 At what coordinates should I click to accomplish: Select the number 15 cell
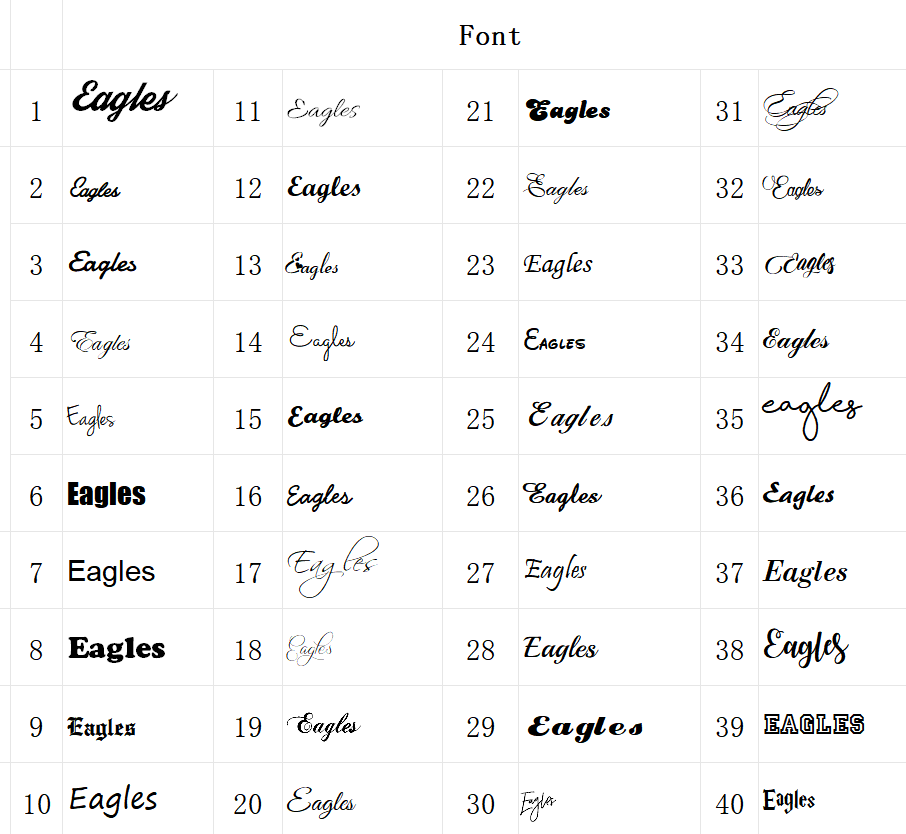248,419
